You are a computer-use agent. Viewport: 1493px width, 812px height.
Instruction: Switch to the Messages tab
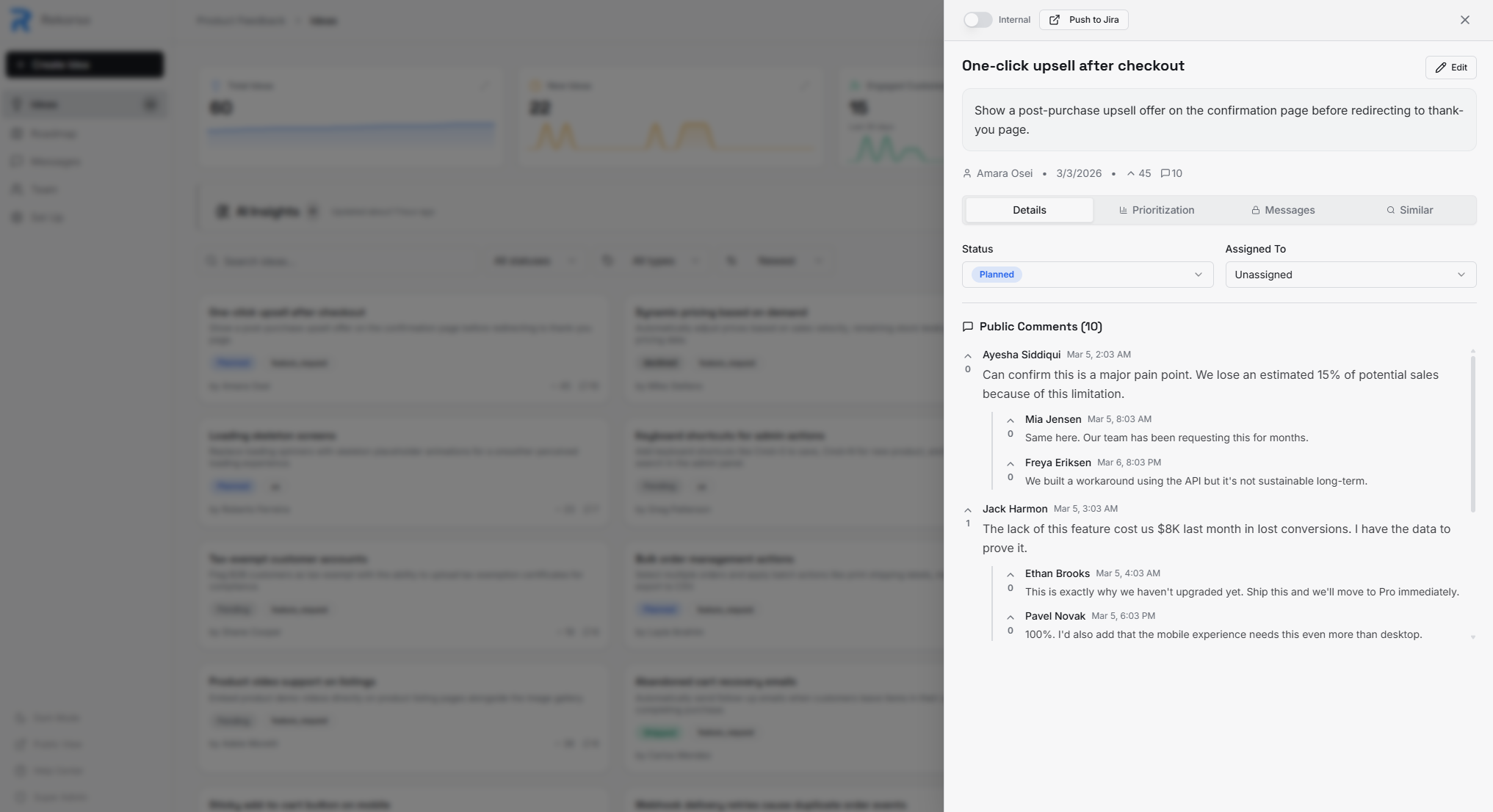1282,210
